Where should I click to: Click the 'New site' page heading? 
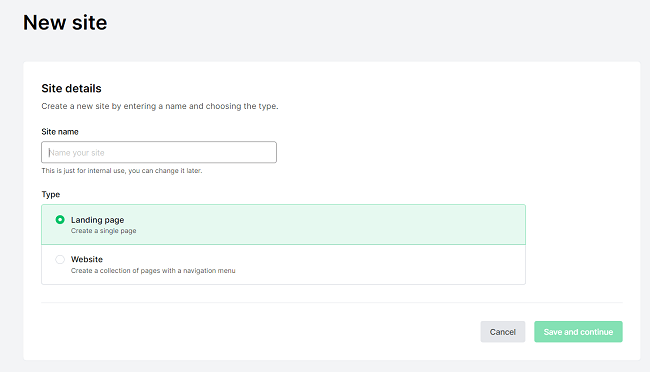pyautogui.click(x=65, y=22)
